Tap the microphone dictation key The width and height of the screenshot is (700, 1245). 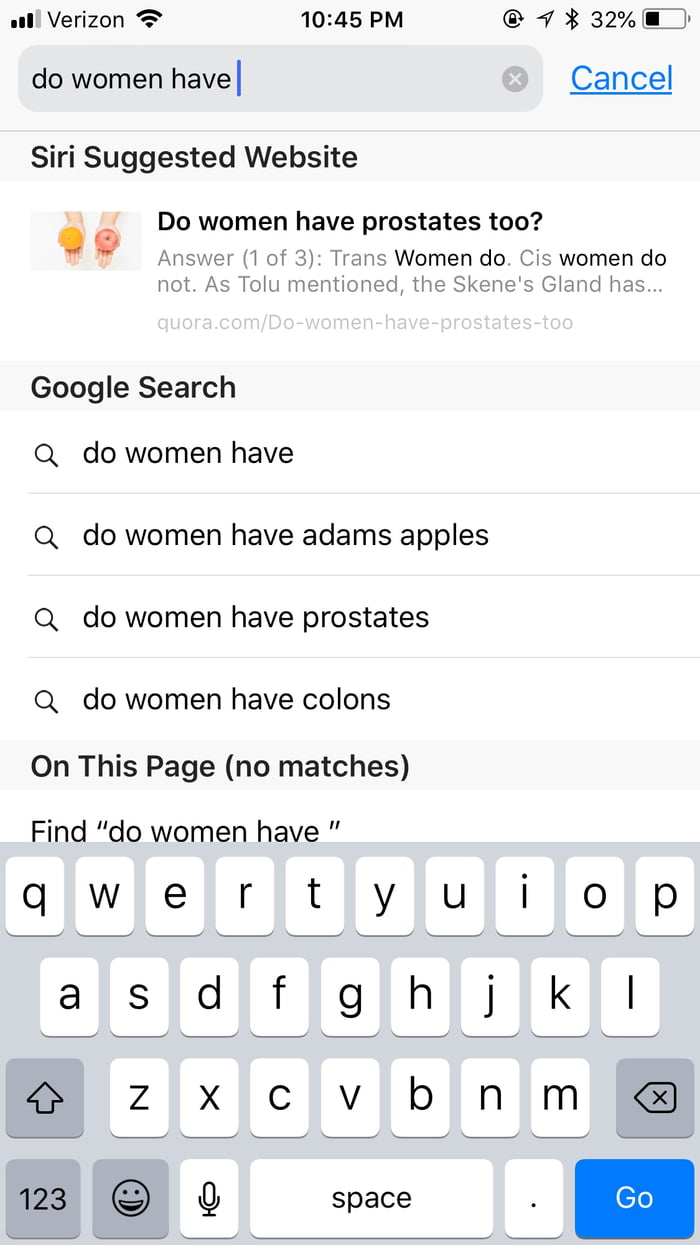pos(208,1198)
